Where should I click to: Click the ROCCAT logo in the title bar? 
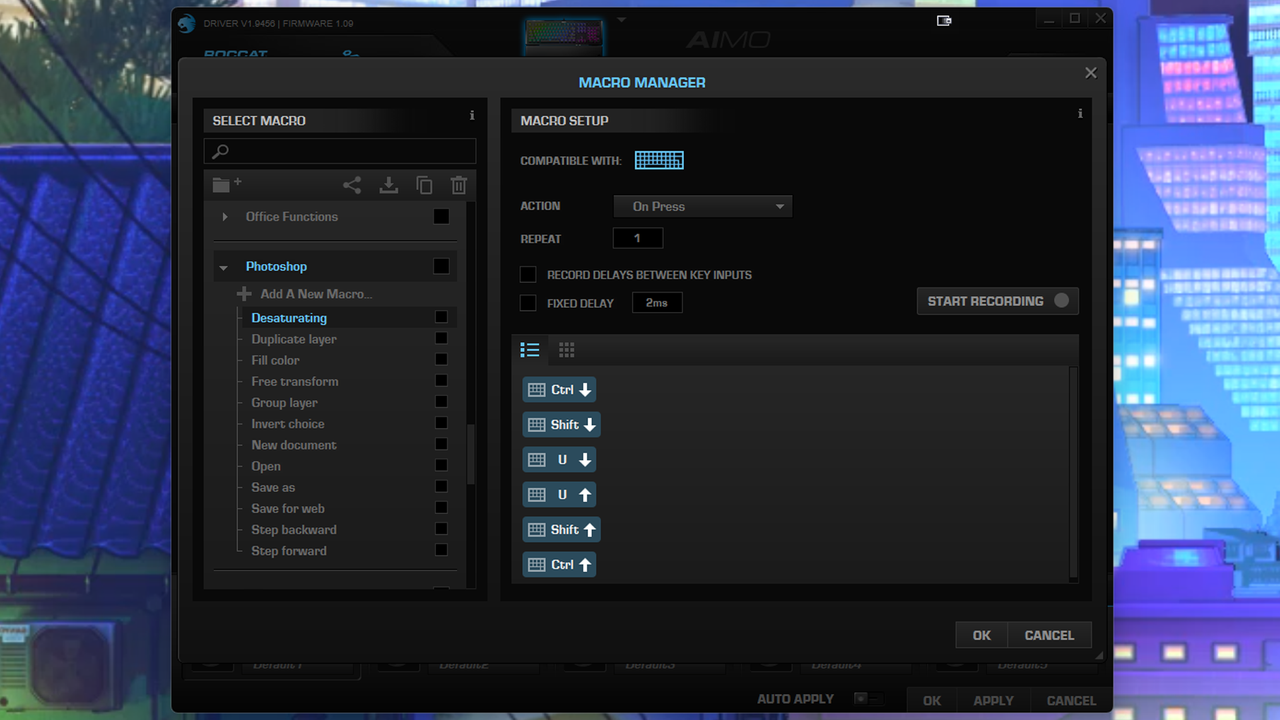click(187, 24)
